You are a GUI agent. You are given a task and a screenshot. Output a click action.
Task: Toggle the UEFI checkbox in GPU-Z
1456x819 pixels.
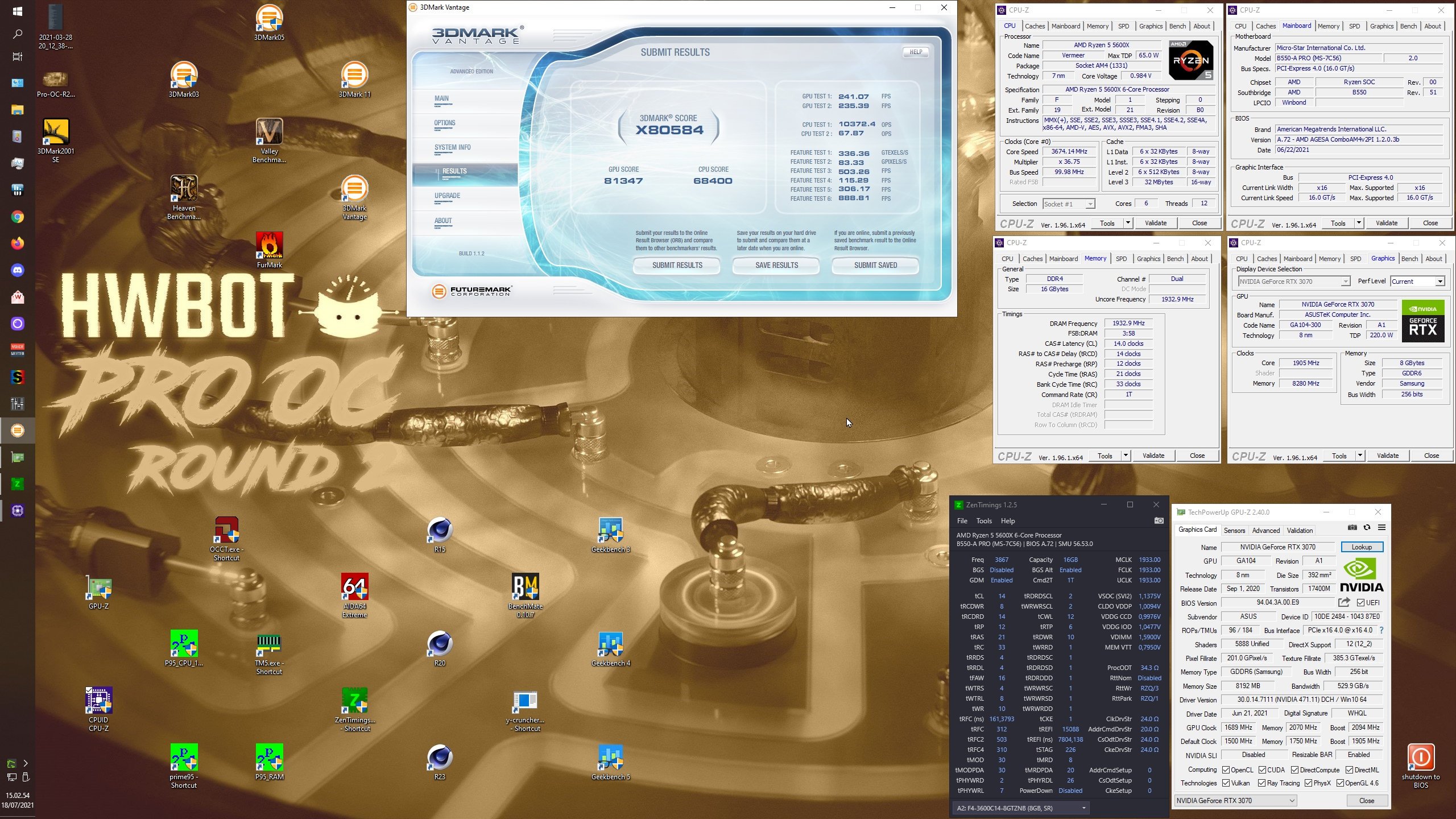[x=1360, y=603]
